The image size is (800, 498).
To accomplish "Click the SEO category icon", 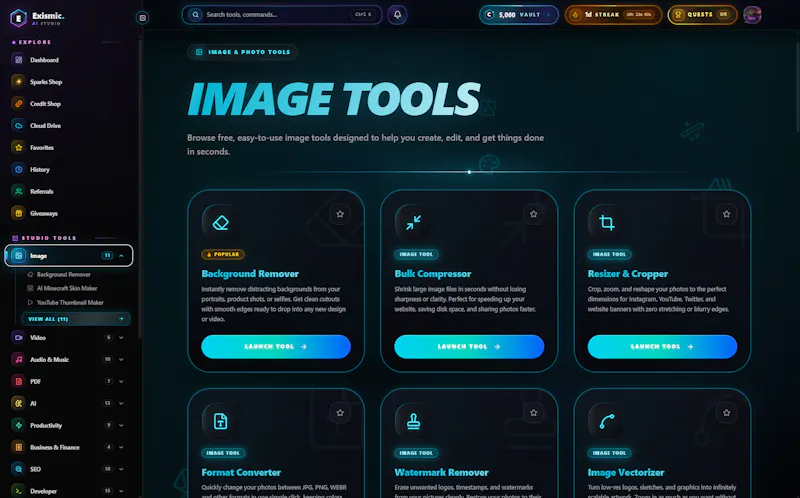I will pos(18,469).
